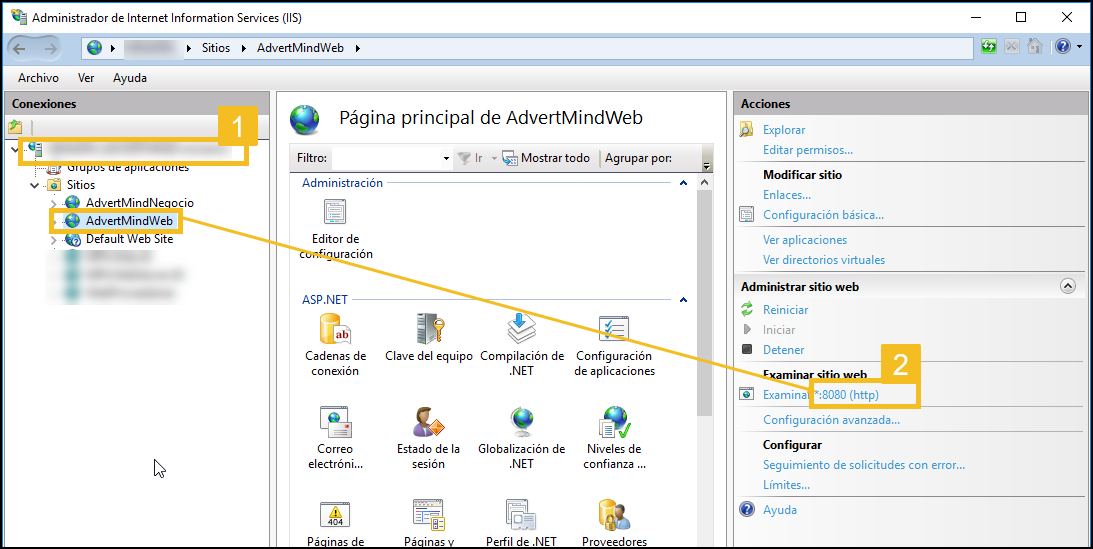Open the Filtro dropdown arrow
1093x549 pixels.
coord(447,159)
